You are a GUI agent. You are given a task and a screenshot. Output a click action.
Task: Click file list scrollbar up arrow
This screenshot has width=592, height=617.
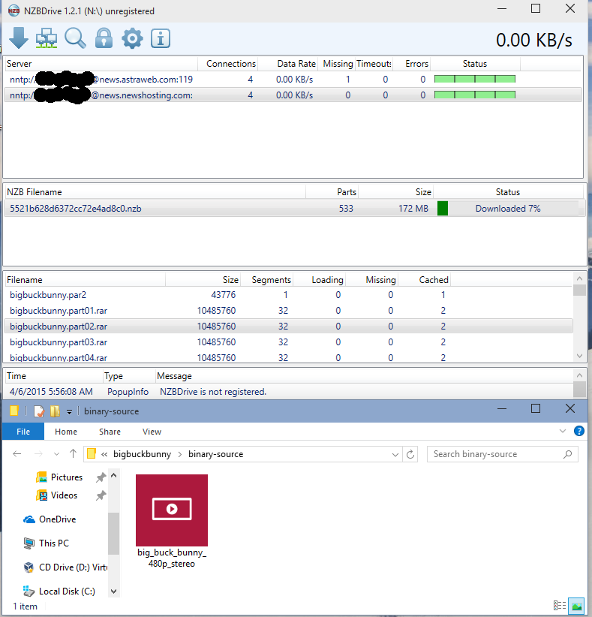tap(579, 278)
